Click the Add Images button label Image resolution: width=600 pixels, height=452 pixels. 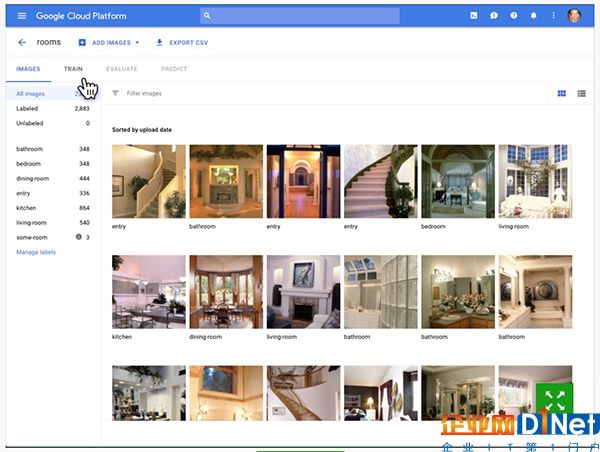pos(111,42)
